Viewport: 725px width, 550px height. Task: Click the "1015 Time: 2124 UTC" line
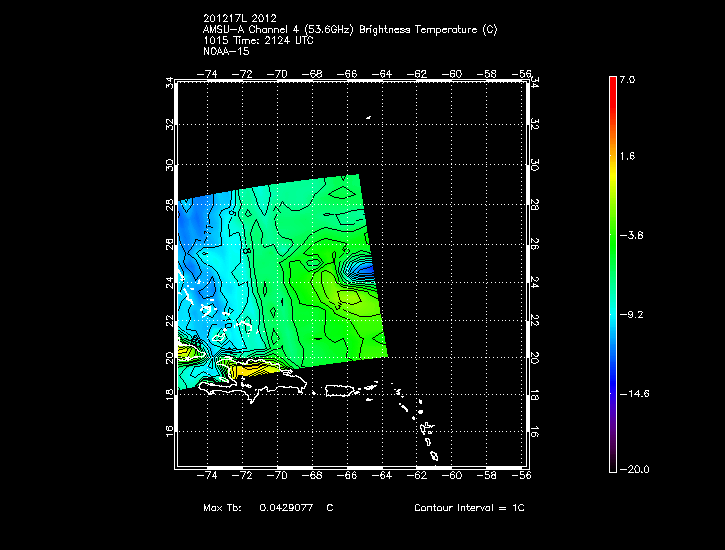pyautogui.click(x=258, y=41)
